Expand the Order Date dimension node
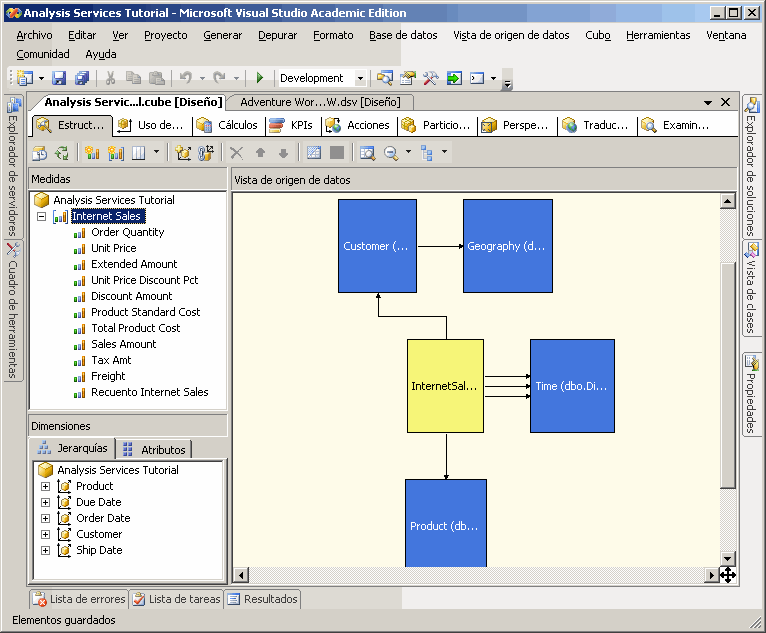Viewport: 766px width, 633px height. [45, 519]
